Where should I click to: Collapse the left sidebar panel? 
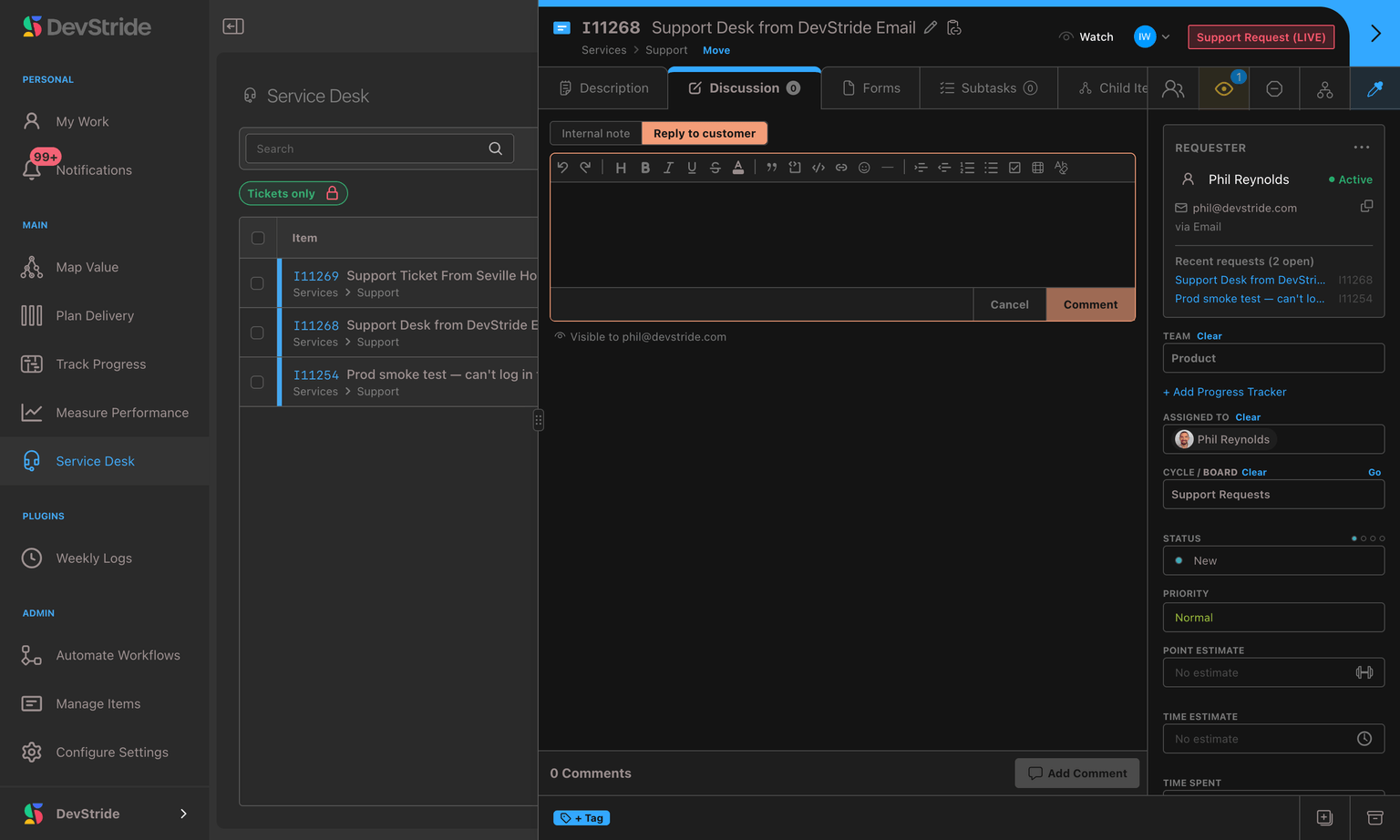coord(233,26)
